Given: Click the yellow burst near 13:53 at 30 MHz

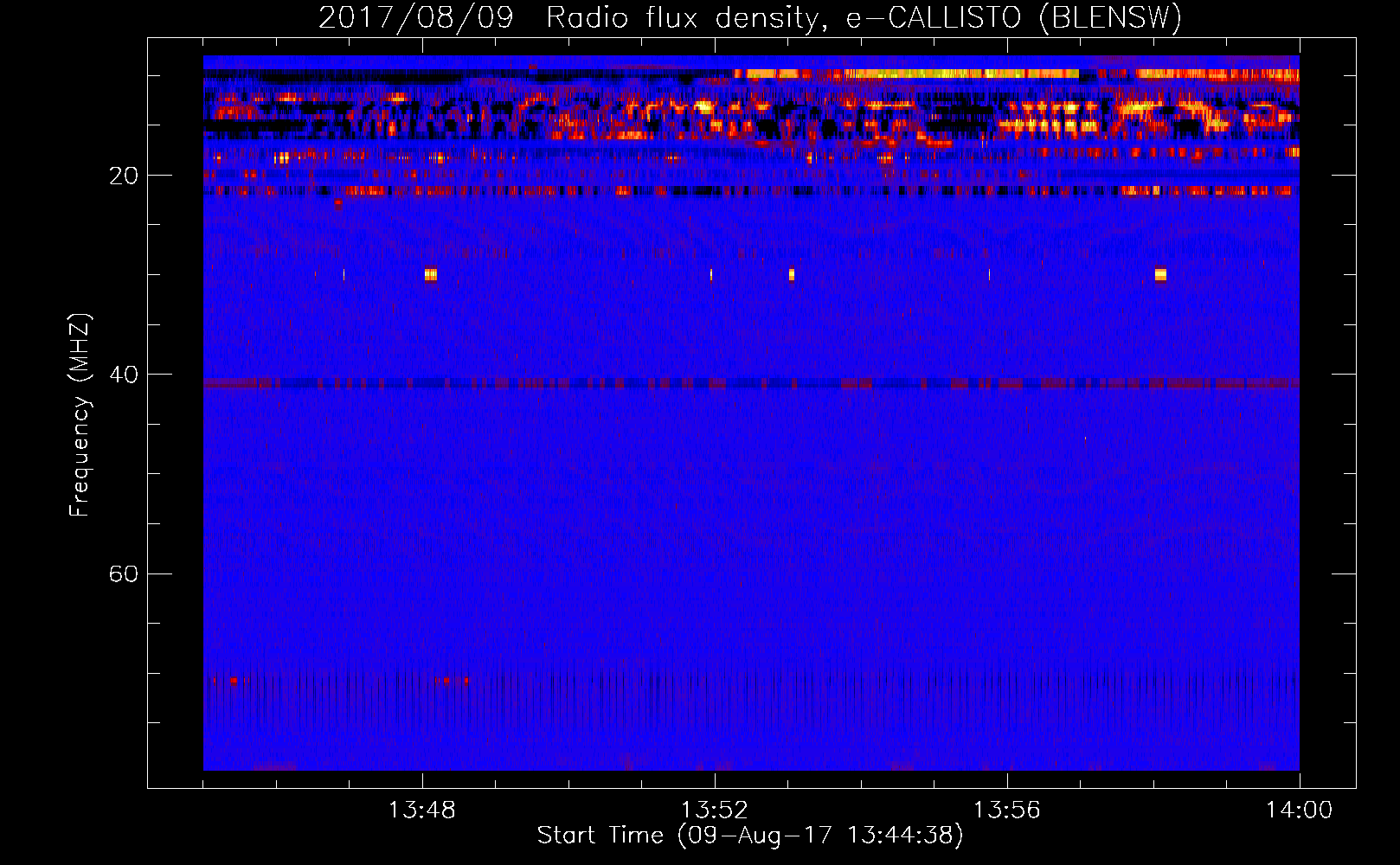Looking at the screenshot, I should pos(791,275).
